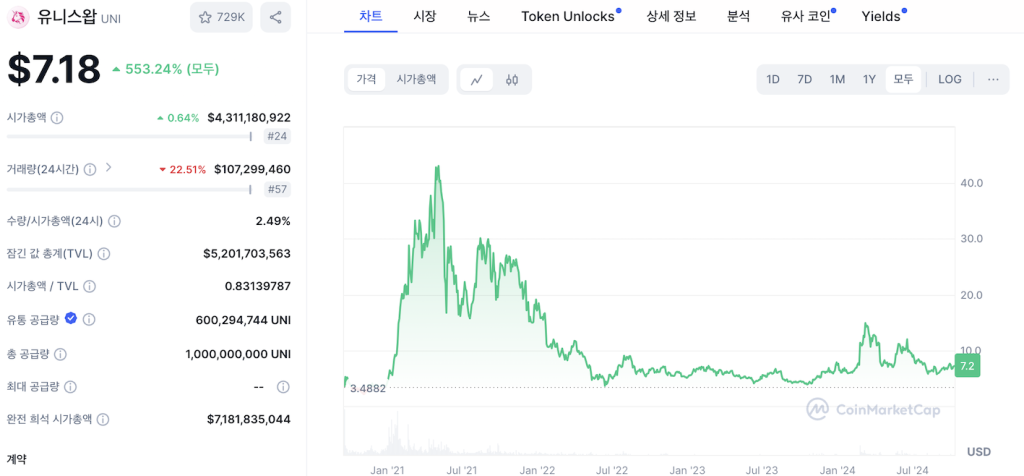Viewport: 1024px width, 476px height.
Task: Set chart range to 7D
Action: [805, 80]
